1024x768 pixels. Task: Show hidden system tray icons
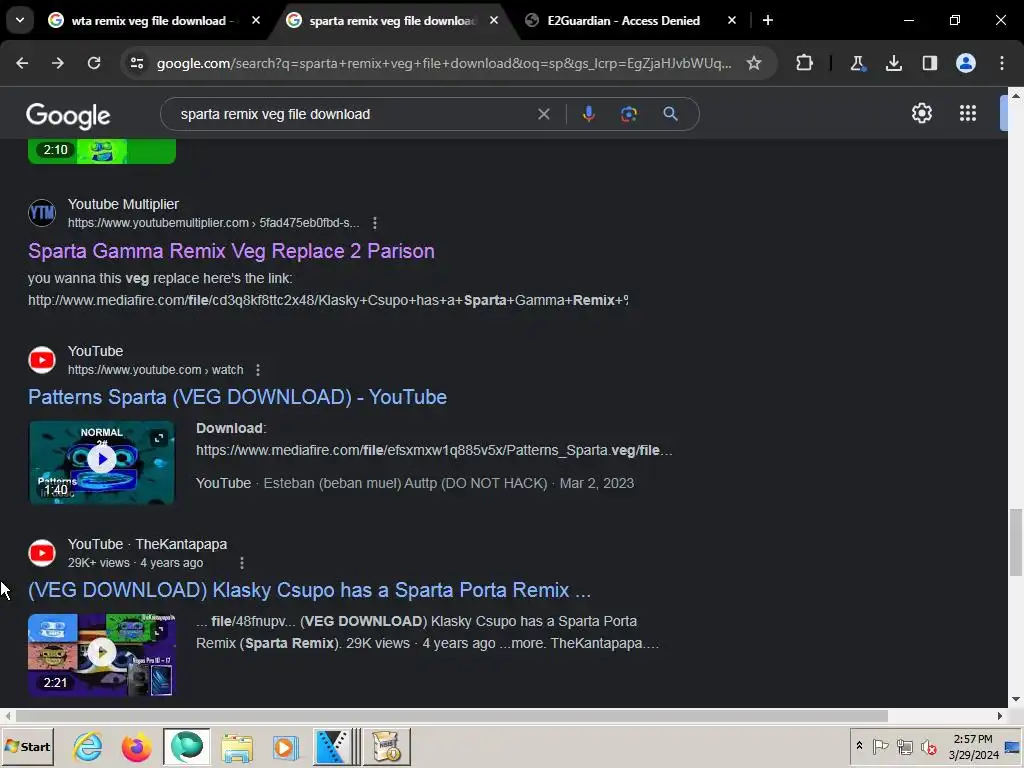point(859,746)
